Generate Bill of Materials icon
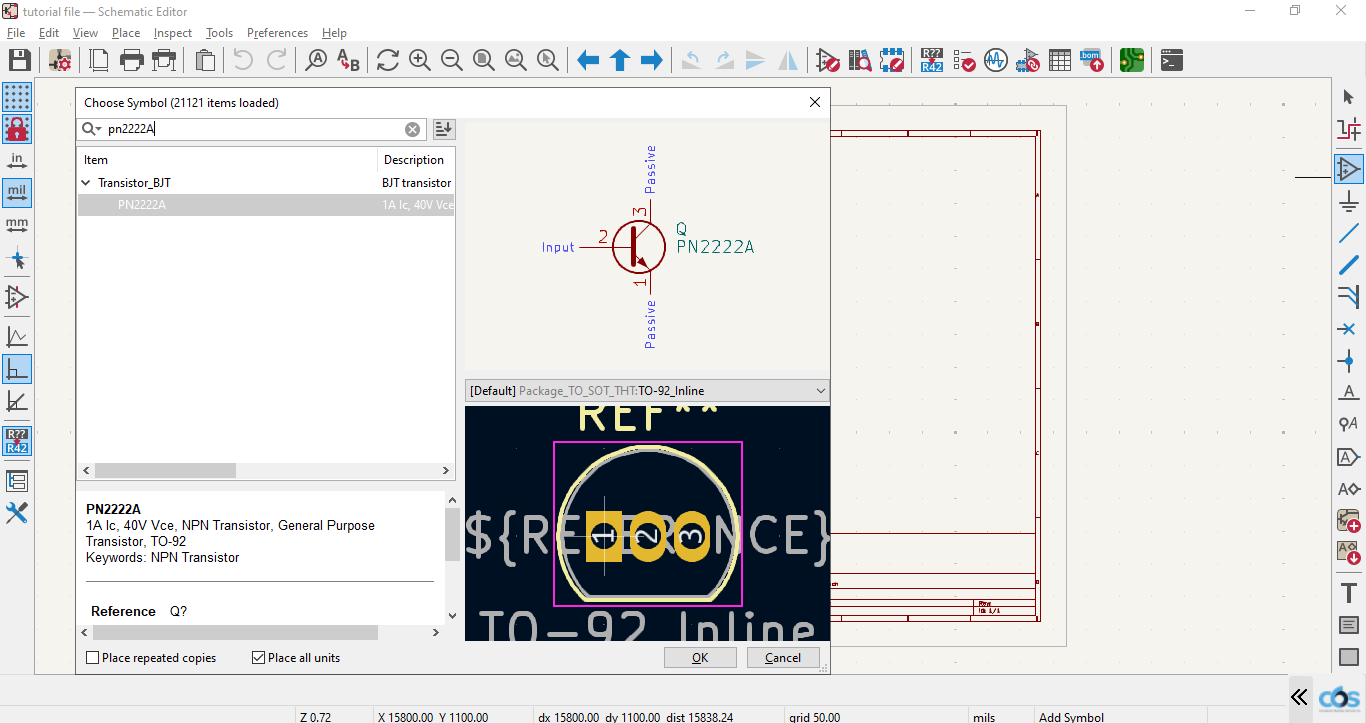The height and width of the screenshot is (723, 1366). tap(1092, 60)
